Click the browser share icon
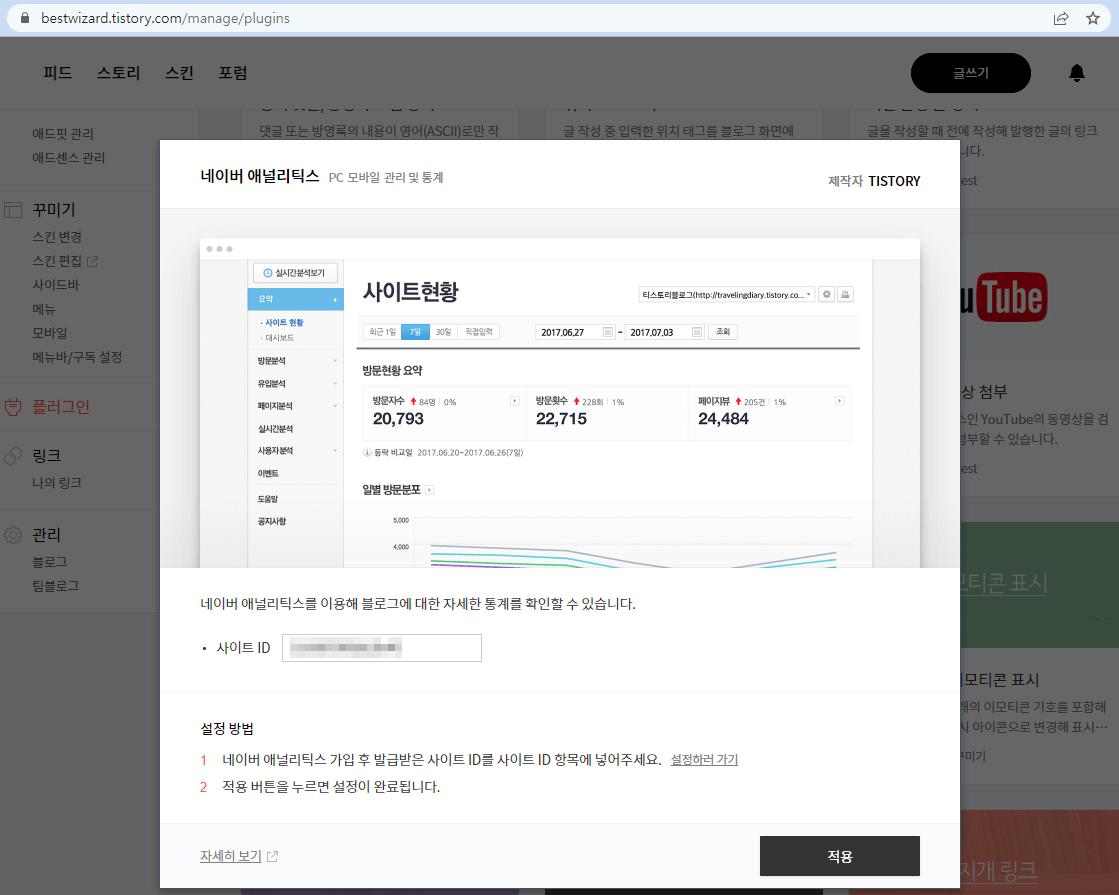1119x895 pixels. point(1062,17)
